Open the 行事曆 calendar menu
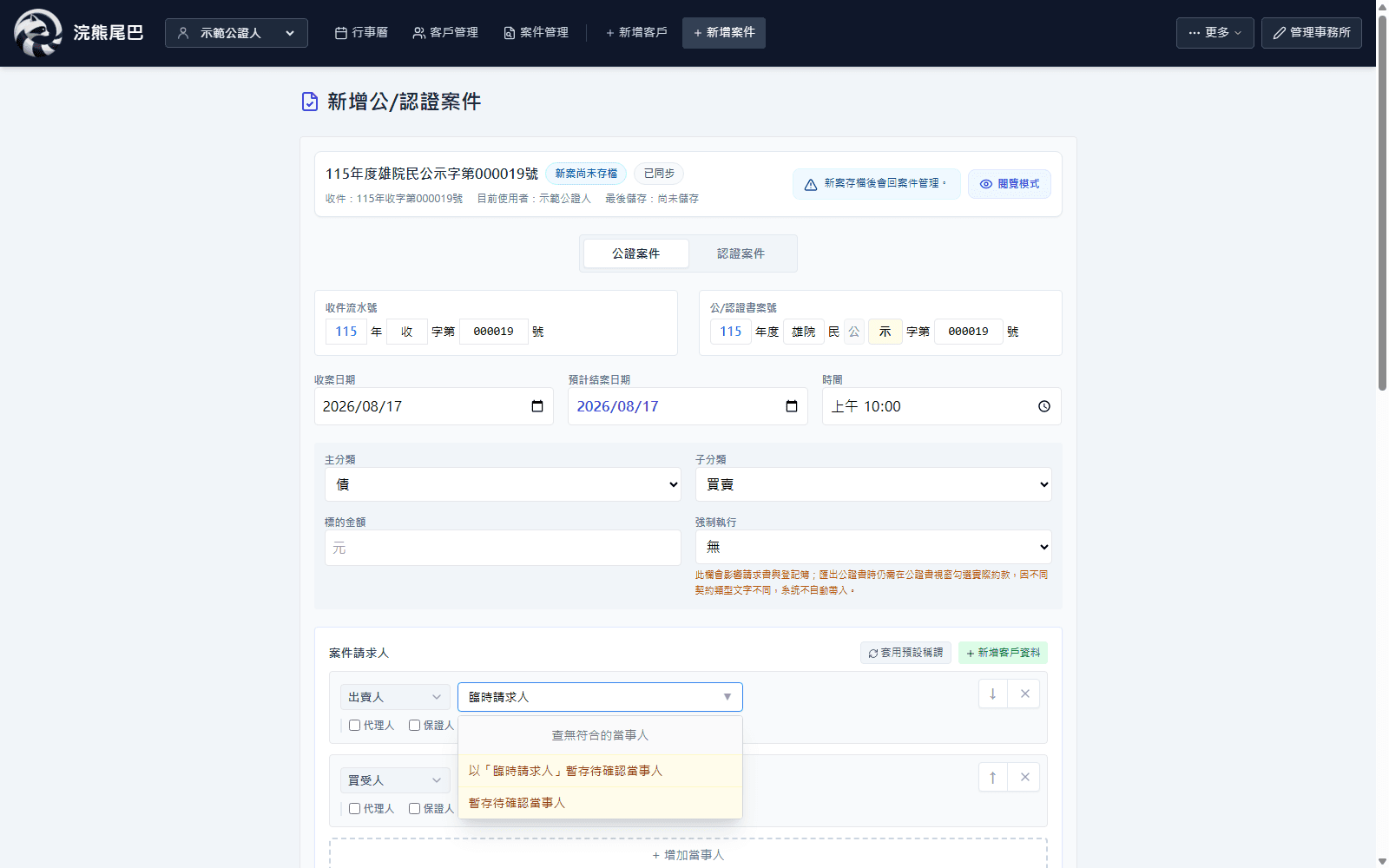Image resolution: width=1389 pixels, height=868 pixels. (x=361, y=33)
